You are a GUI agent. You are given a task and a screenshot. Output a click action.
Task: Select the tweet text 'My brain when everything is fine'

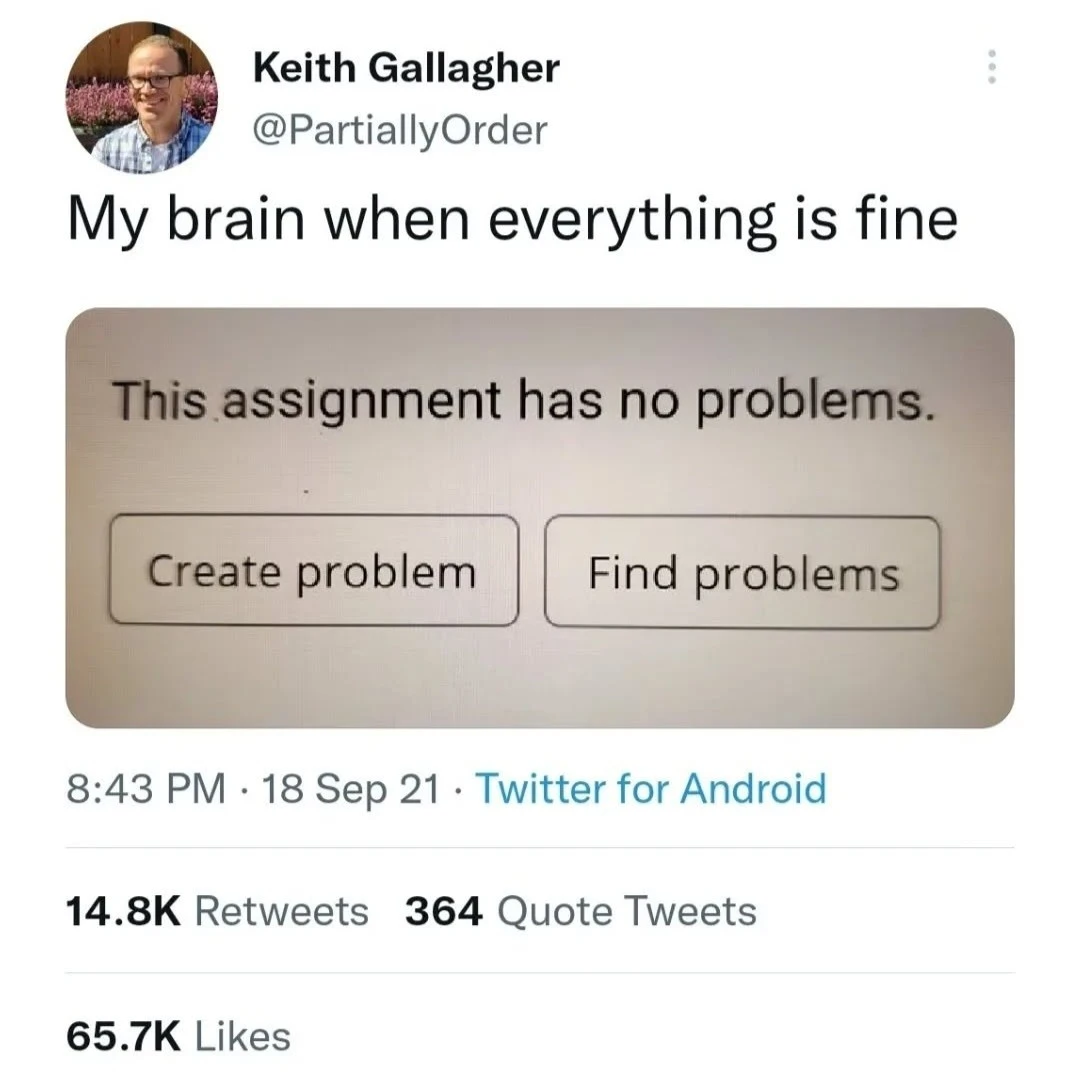513,219
